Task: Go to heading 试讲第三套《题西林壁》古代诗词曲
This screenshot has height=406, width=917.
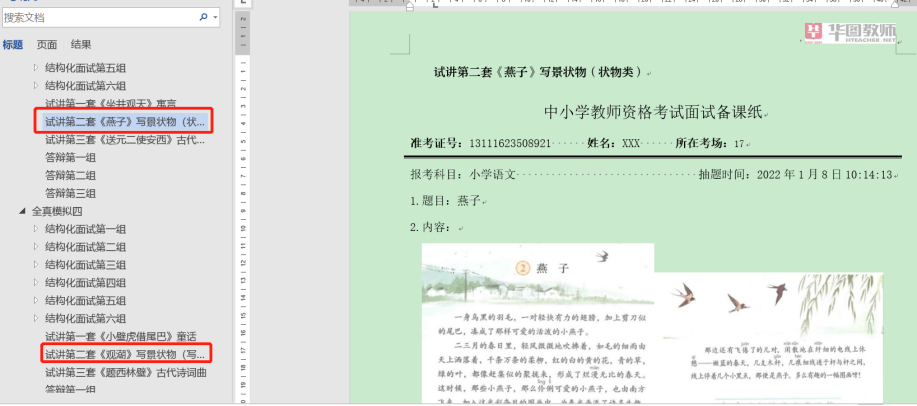Action: tap(125, 372)
